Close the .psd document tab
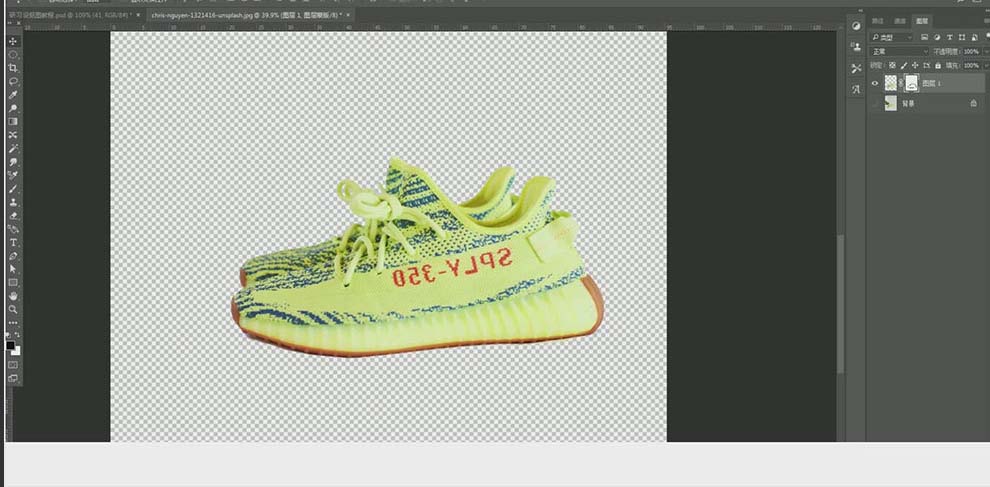 click(x=138, y=15)
